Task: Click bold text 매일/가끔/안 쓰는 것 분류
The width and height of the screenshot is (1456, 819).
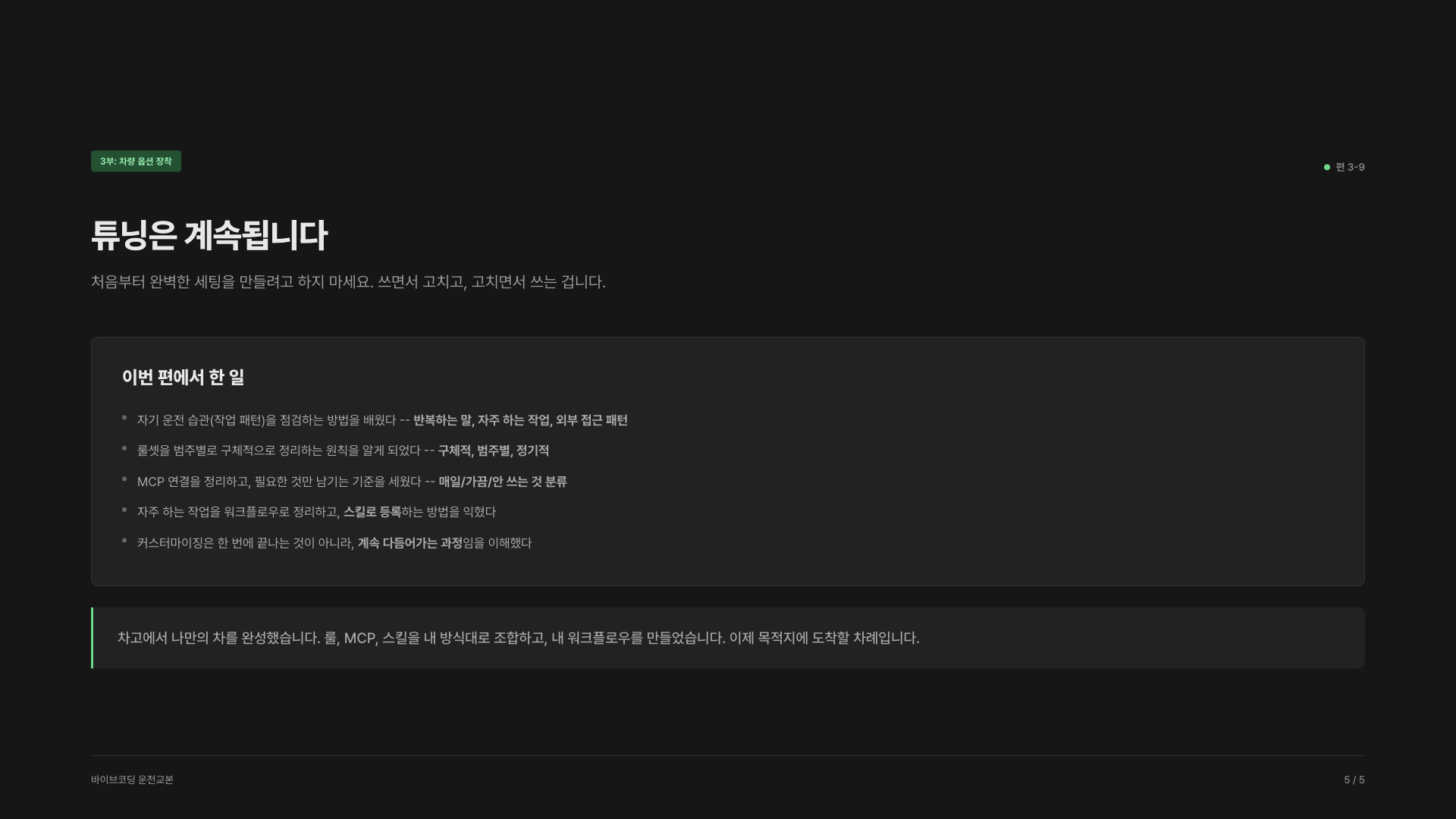Action: click(x=503, y=482)
